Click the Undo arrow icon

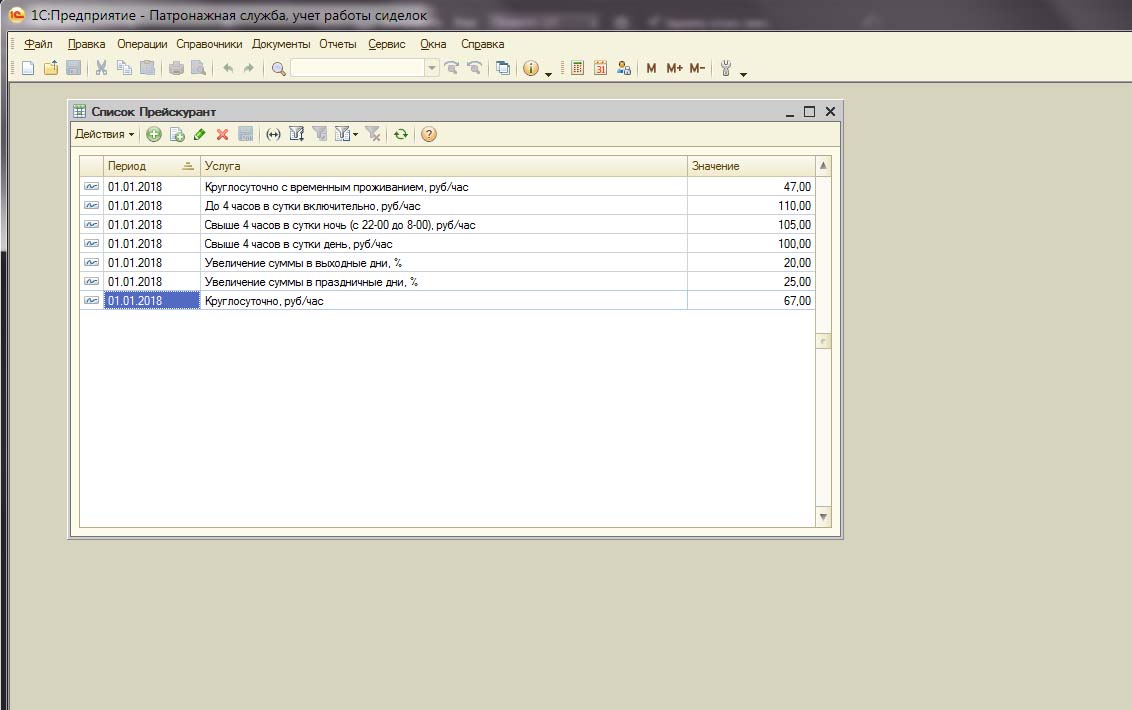coord(228,69)
